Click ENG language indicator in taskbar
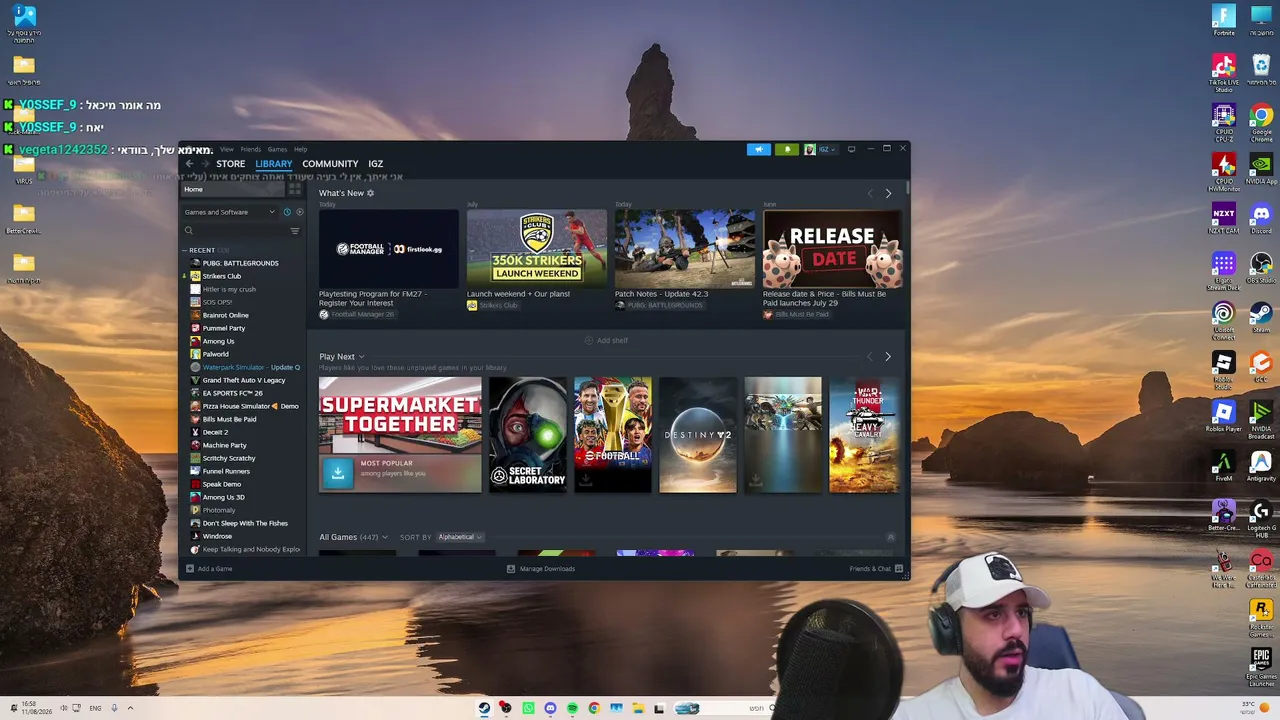1280x720 pixels. coord(95,708)
